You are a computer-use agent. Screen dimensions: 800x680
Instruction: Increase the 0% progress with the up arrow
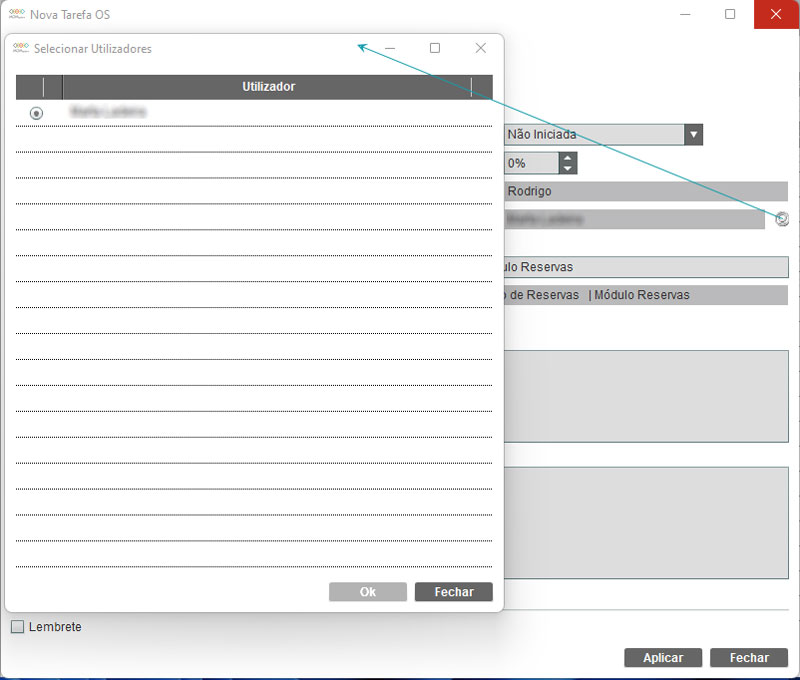[568, 158]
